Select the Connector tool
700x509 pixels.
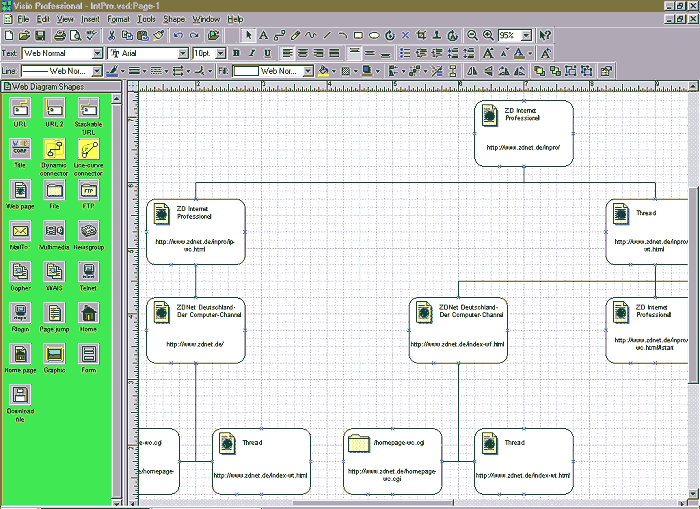point(279,35)
